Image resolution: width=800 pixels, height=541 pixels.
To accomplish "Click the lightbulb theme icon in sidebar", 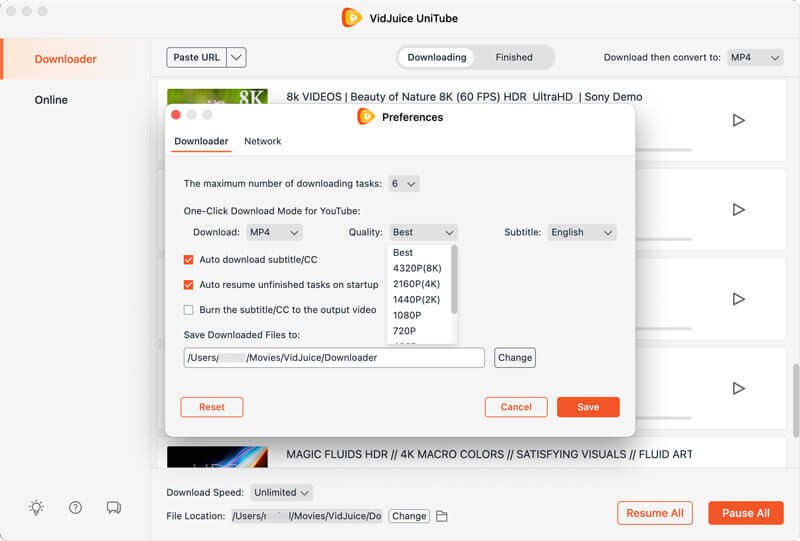I will [x=36, y=507].
